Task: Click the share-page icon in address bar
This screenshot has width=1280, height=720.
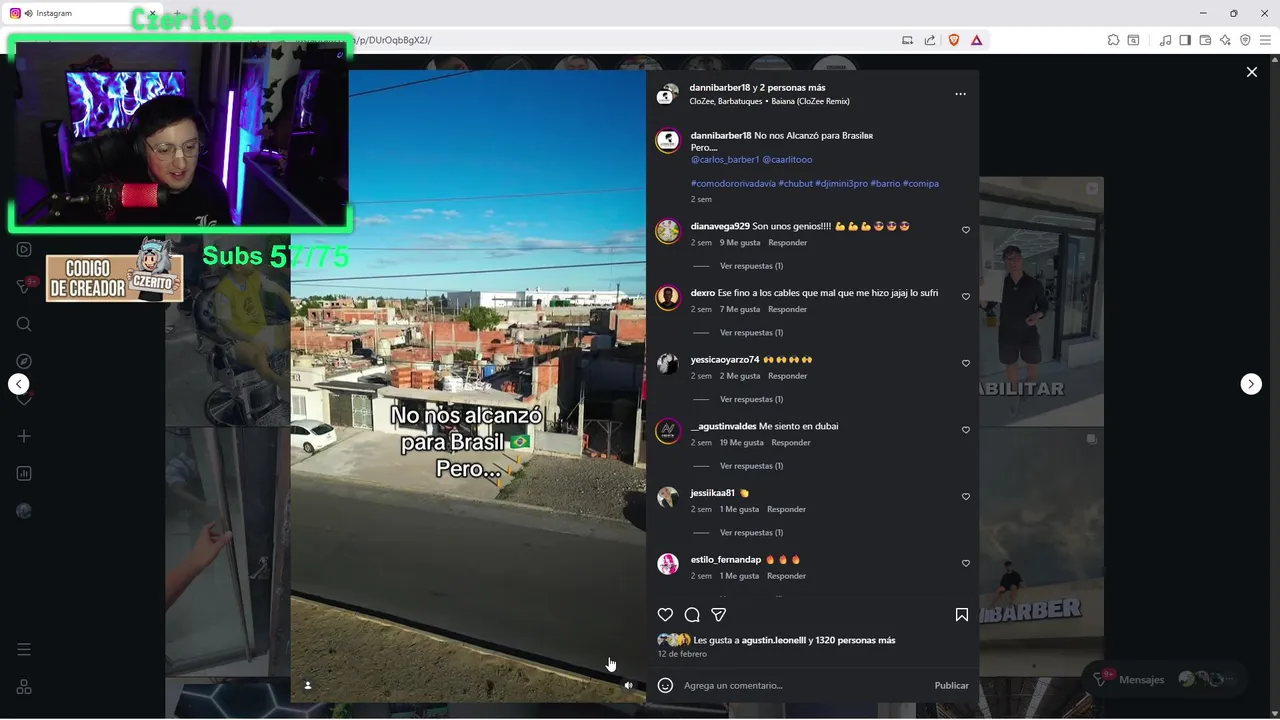Action: [930, 40]
